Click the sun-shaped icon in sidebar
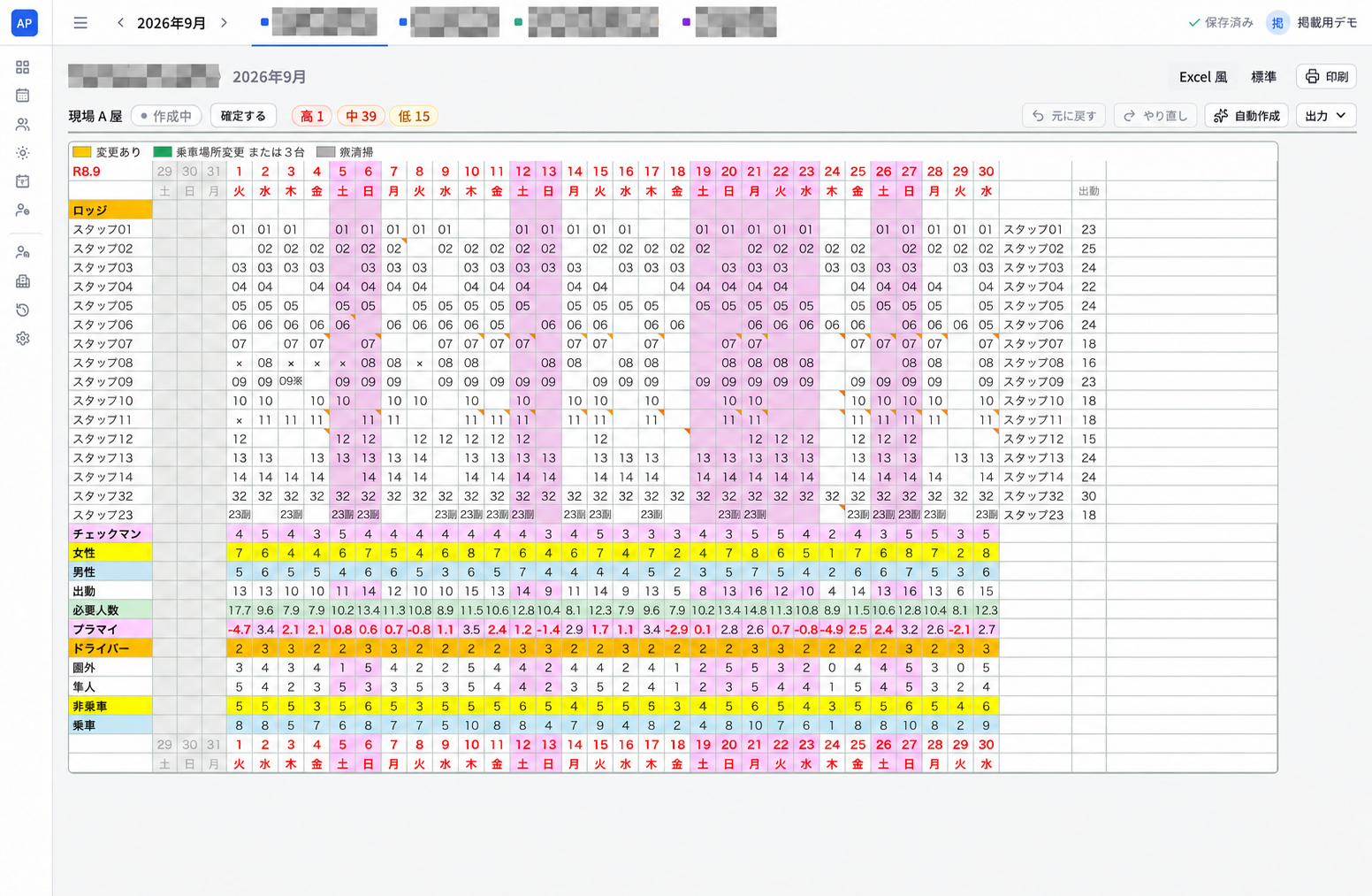 point(23,153)
